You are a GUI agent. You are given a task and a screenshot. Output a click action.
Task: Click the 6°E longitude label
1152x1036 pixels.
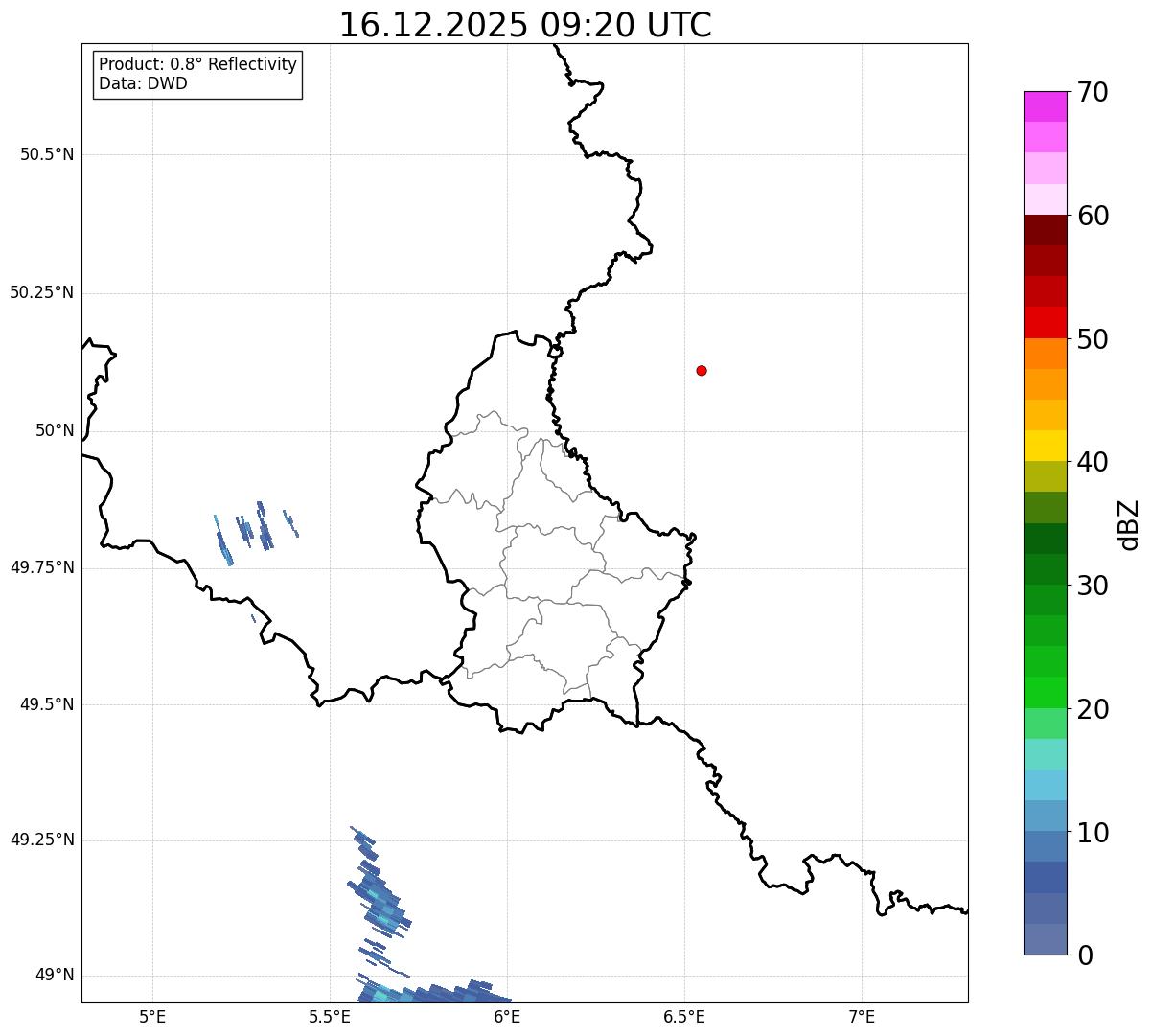[x=507, y=1016]
